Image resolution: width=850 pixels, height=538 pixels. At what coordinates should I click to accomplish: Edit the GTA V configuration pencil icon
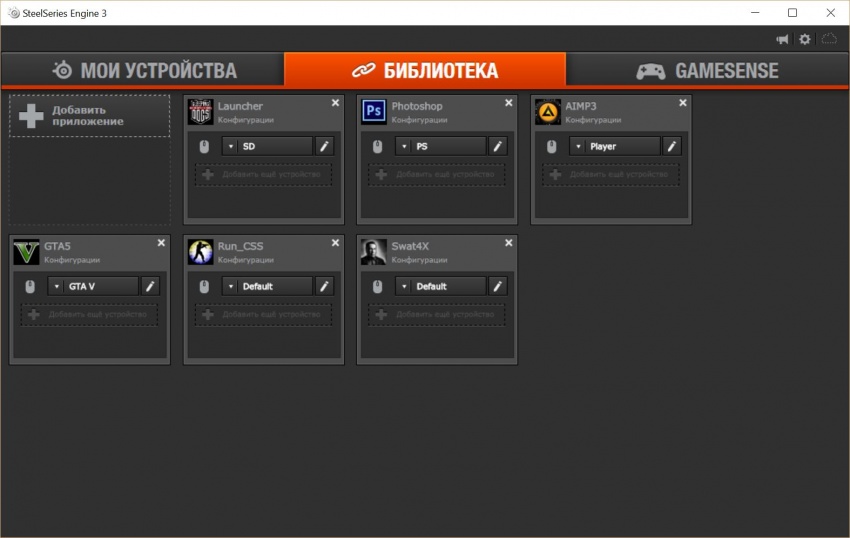point(150,286)
